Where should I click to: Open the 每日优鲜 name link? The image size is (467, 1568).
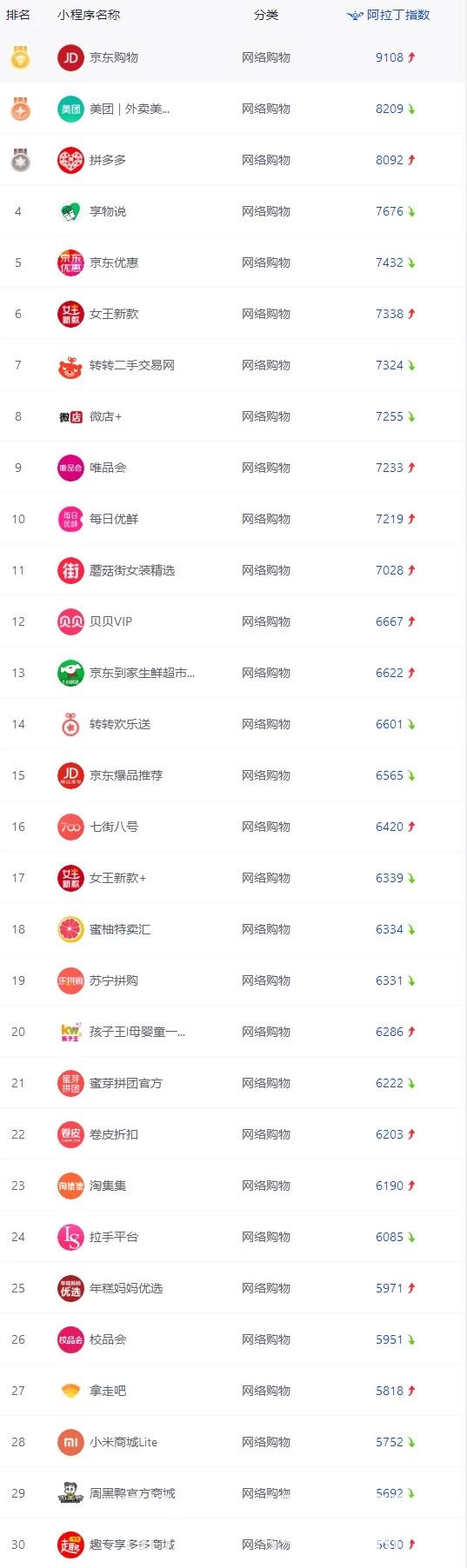click(x=114, y=519)
